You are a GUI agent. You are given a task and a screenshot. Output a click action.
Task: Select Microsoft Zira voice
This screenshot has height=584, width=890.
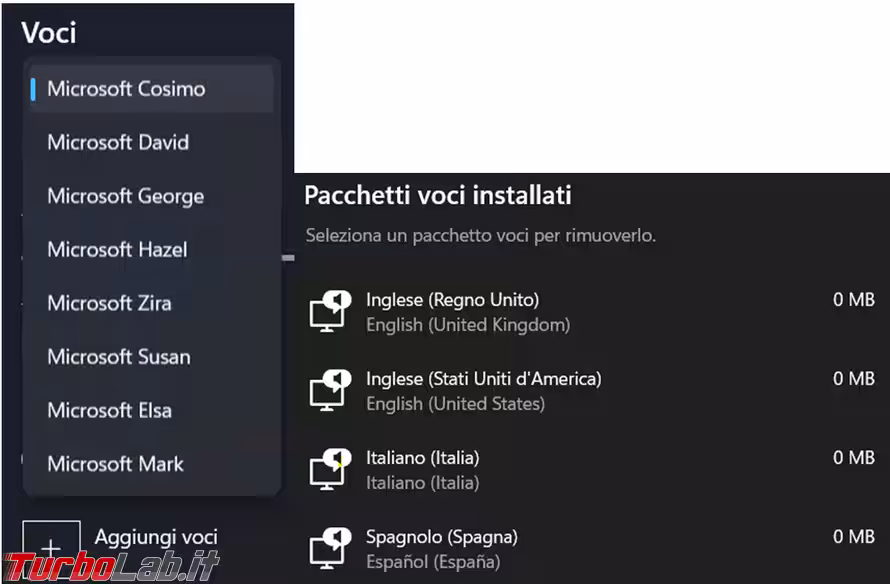coord(109,303)
